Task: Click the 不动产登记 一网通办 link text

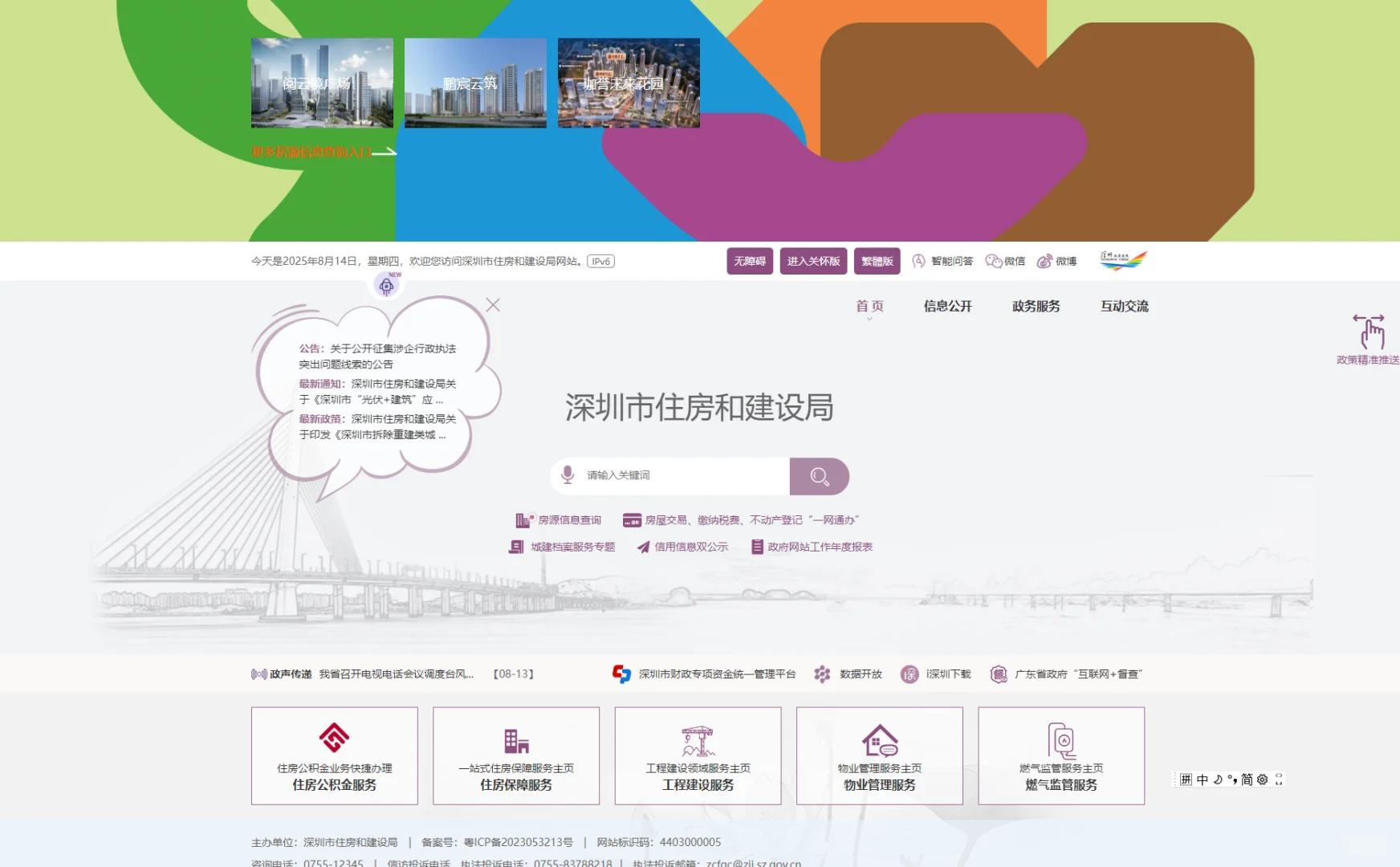Action: point(804,520)
